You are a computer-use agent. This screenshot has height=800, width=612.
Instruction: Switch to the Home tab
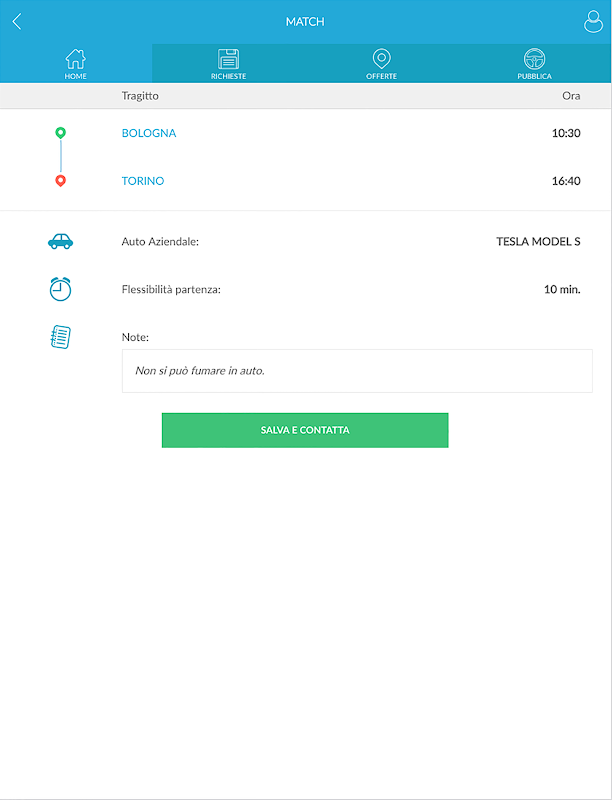point(76,64)
